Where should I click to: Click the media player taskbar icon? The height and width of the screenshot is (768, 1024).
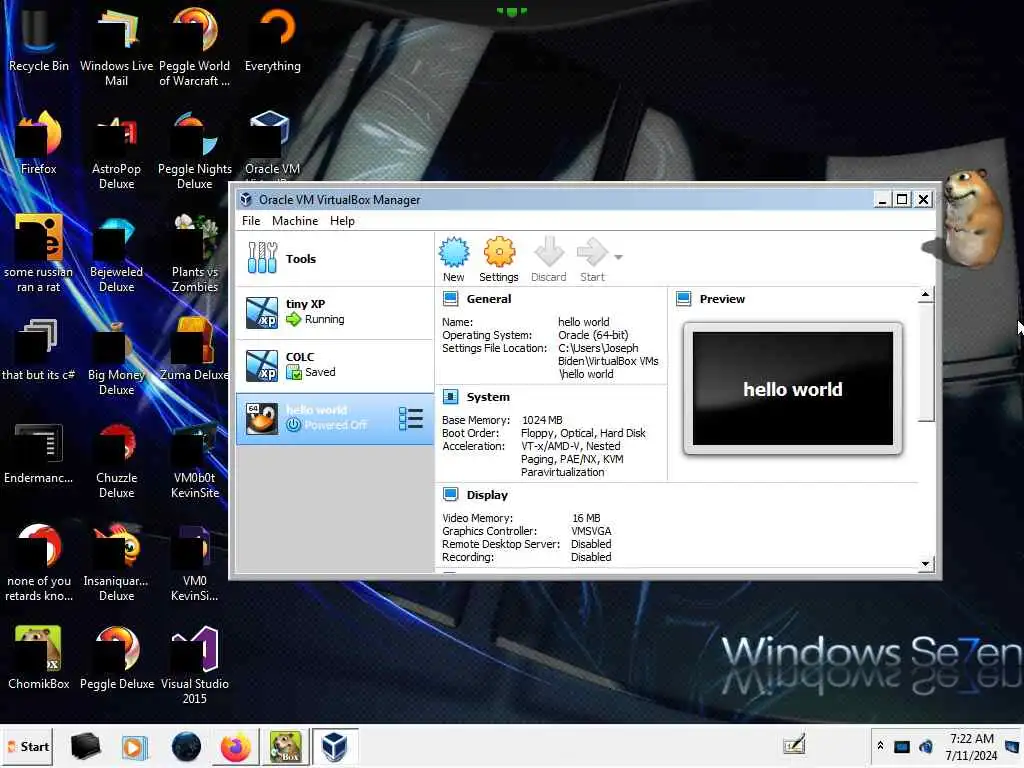pyautogui.click(x=135, y=746)
